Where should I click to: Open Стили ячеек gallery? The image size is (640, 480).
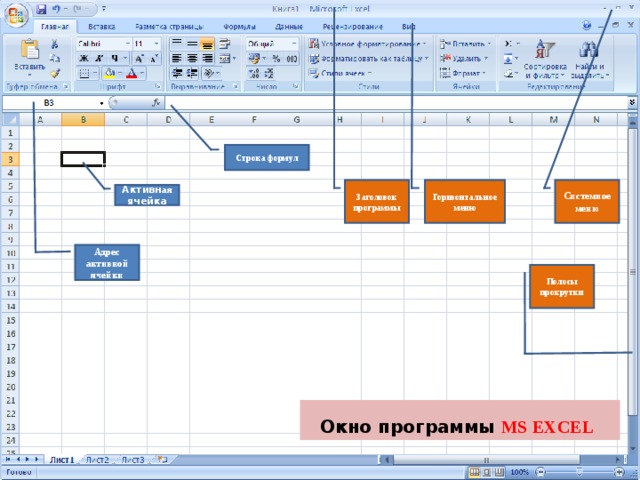[x=340, y=73]
